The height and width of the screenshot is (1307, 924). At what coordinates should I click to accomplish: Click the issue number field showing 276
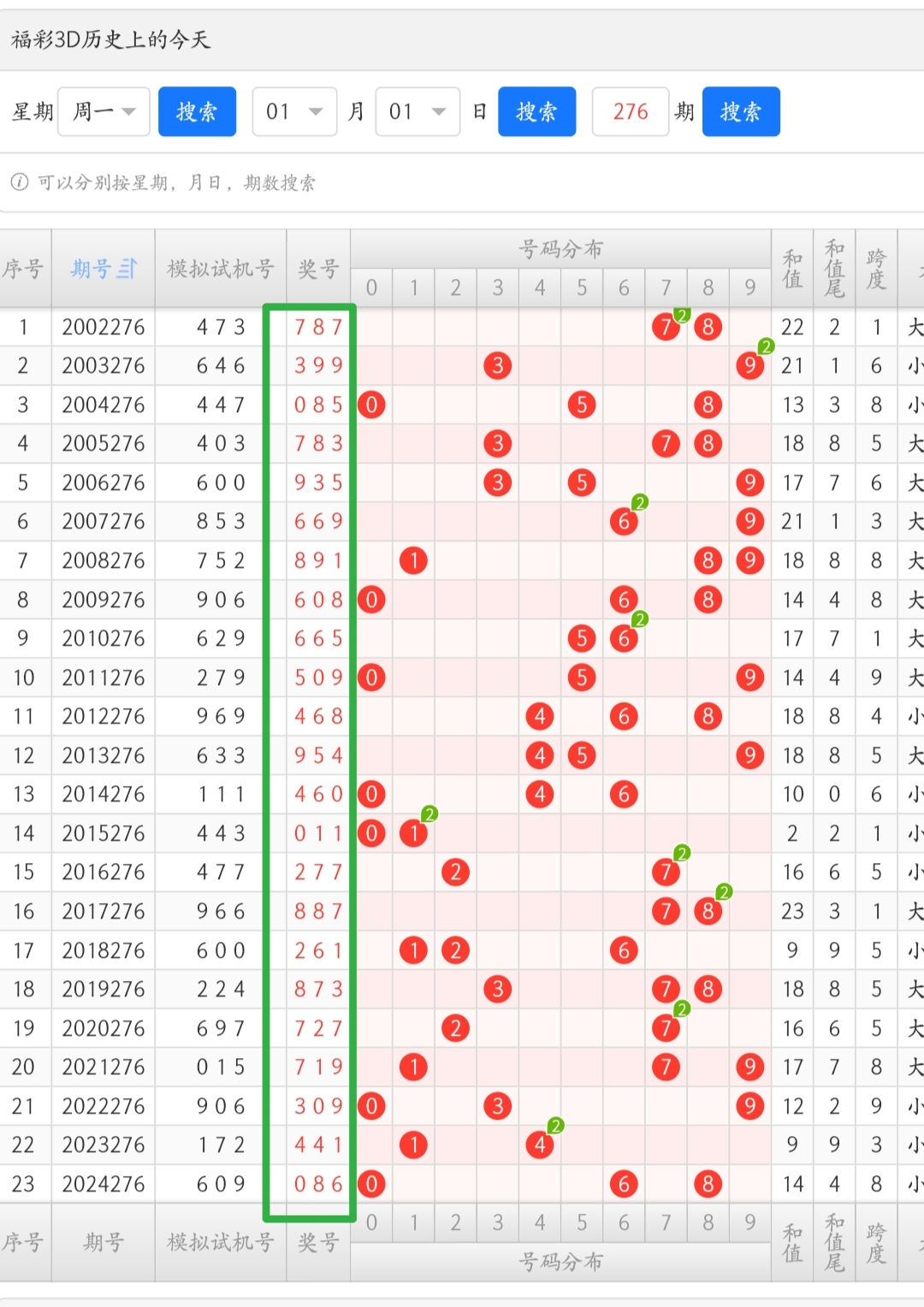(631, 111)
